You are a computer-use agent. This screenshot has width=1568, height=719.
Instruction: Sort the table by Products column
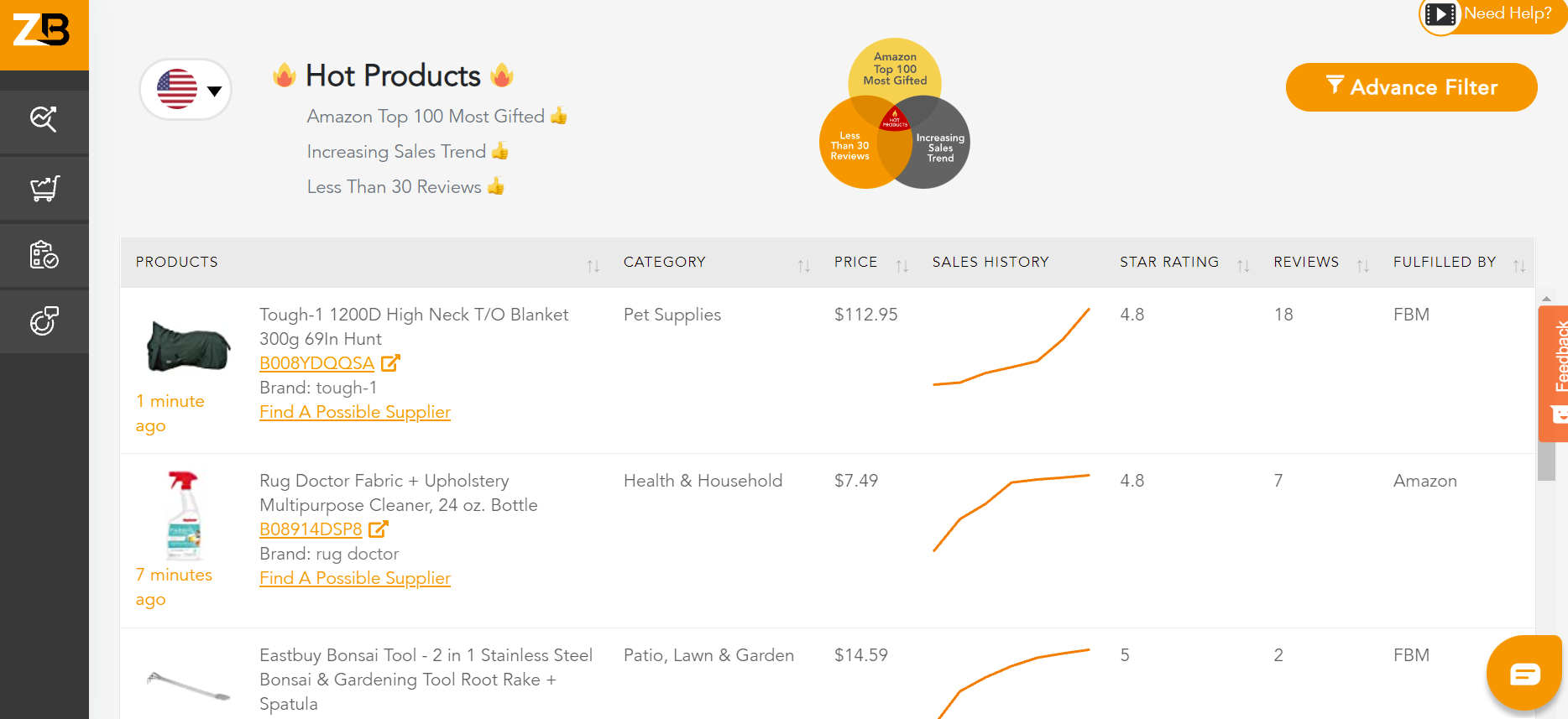pyautogui.click(x=593, y=266)
